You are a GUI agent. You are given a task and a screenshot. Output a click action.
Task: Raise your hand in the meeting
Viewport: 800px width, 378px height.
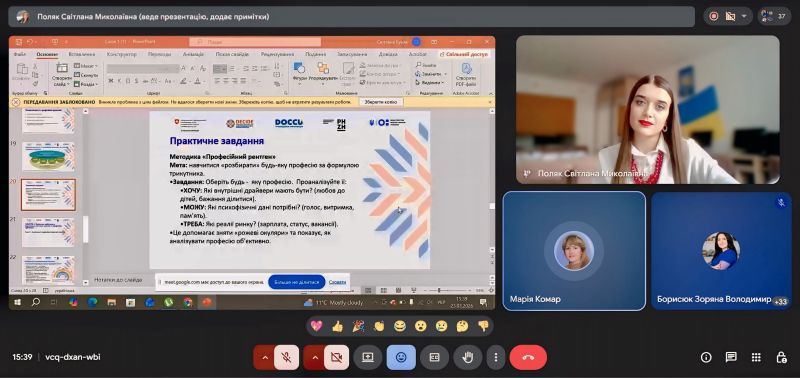click(467, 358)
